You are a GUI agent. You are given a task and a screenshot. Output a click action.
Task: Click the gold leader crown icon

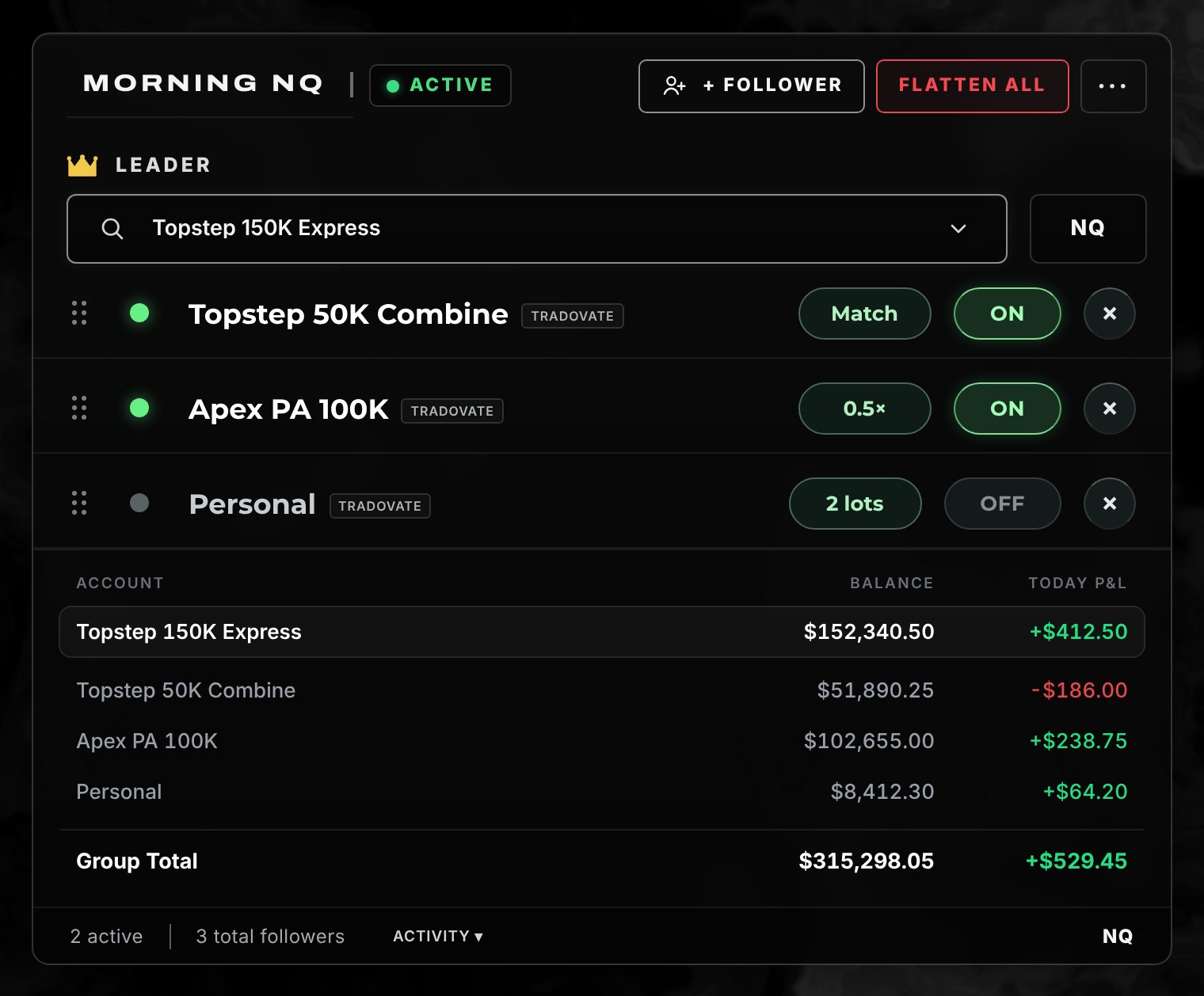82,165
